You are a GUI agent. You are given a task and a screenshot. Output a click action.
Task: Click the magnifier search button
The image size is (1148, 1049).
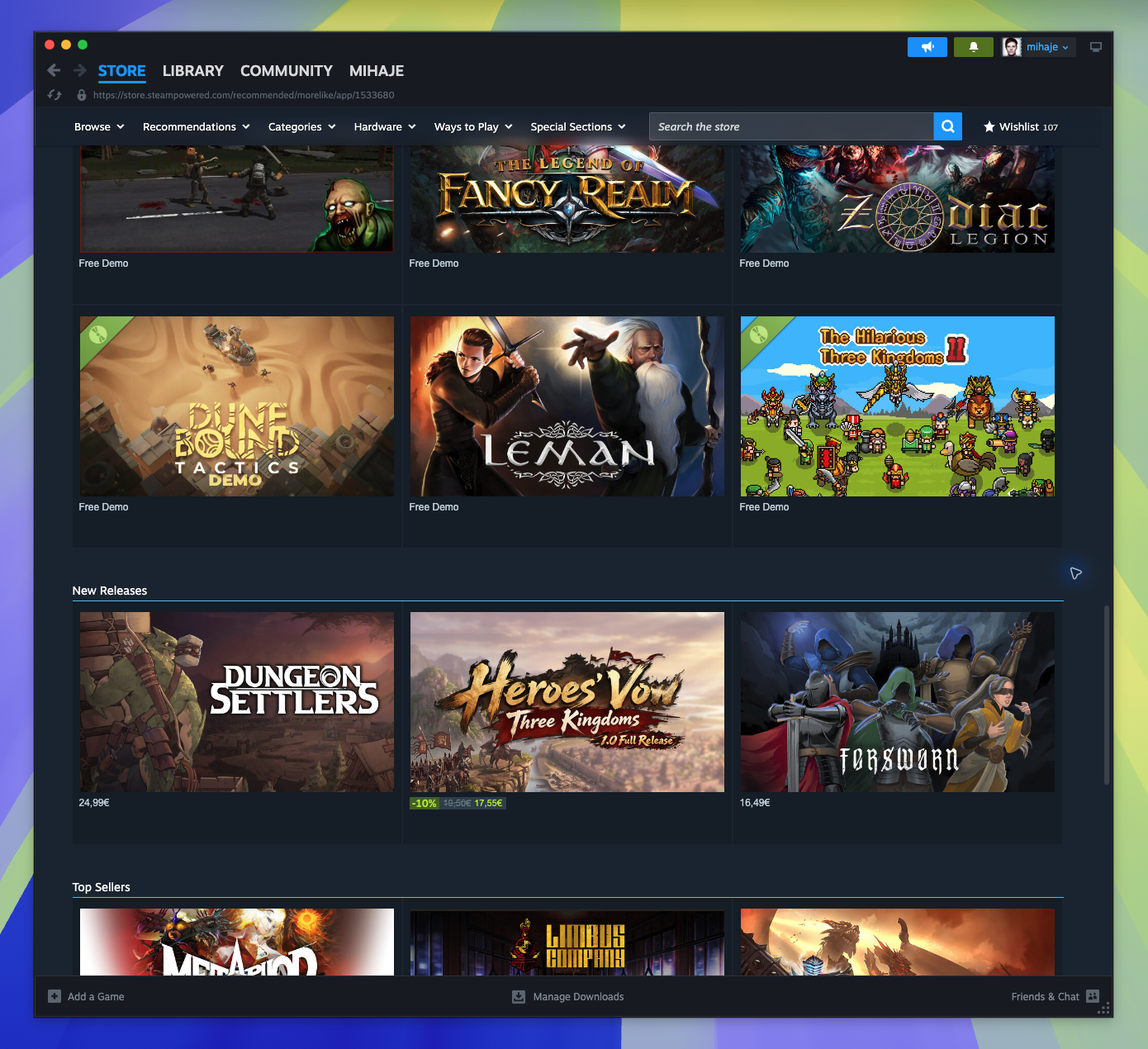click(948, 126)
